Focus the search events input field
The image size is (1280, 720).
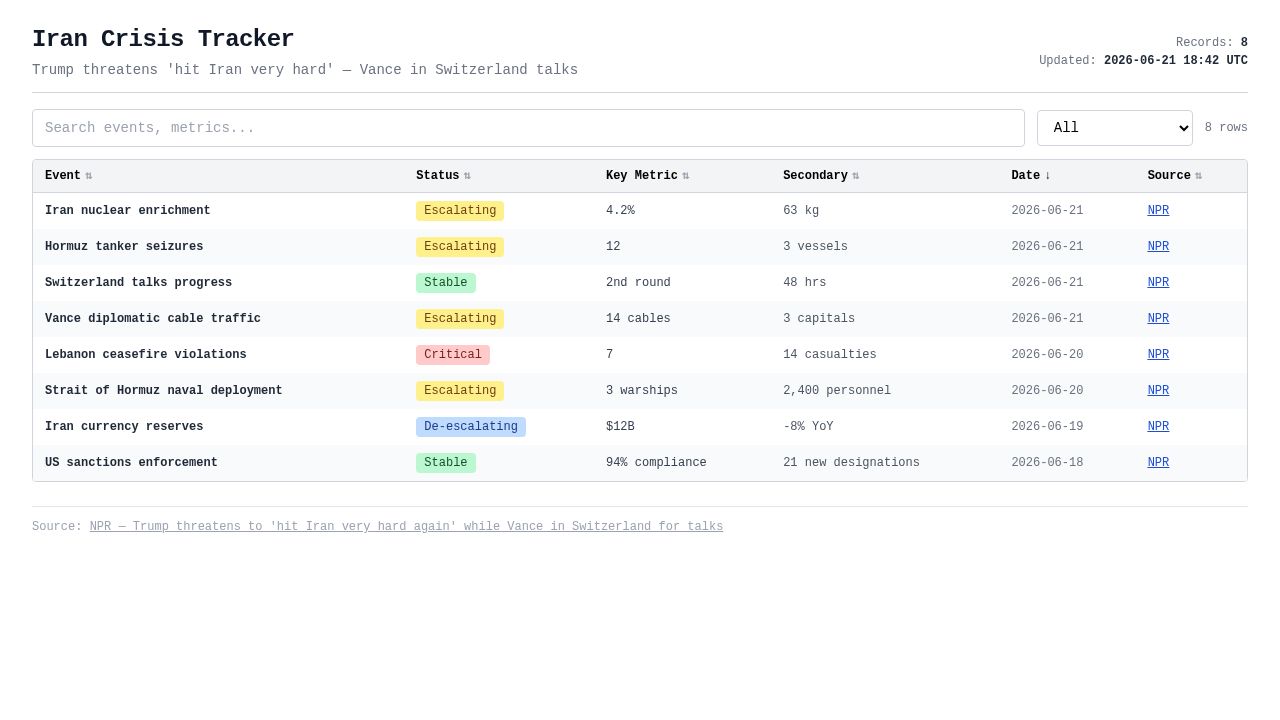coord(528,128)
